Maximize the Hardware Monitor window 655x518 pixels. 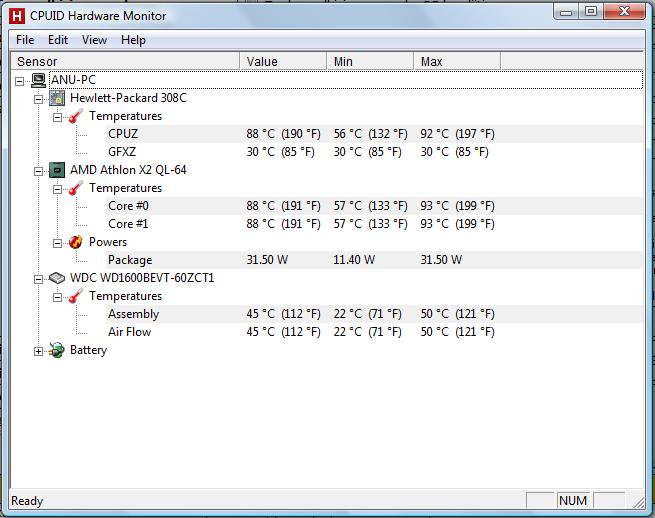590,12
